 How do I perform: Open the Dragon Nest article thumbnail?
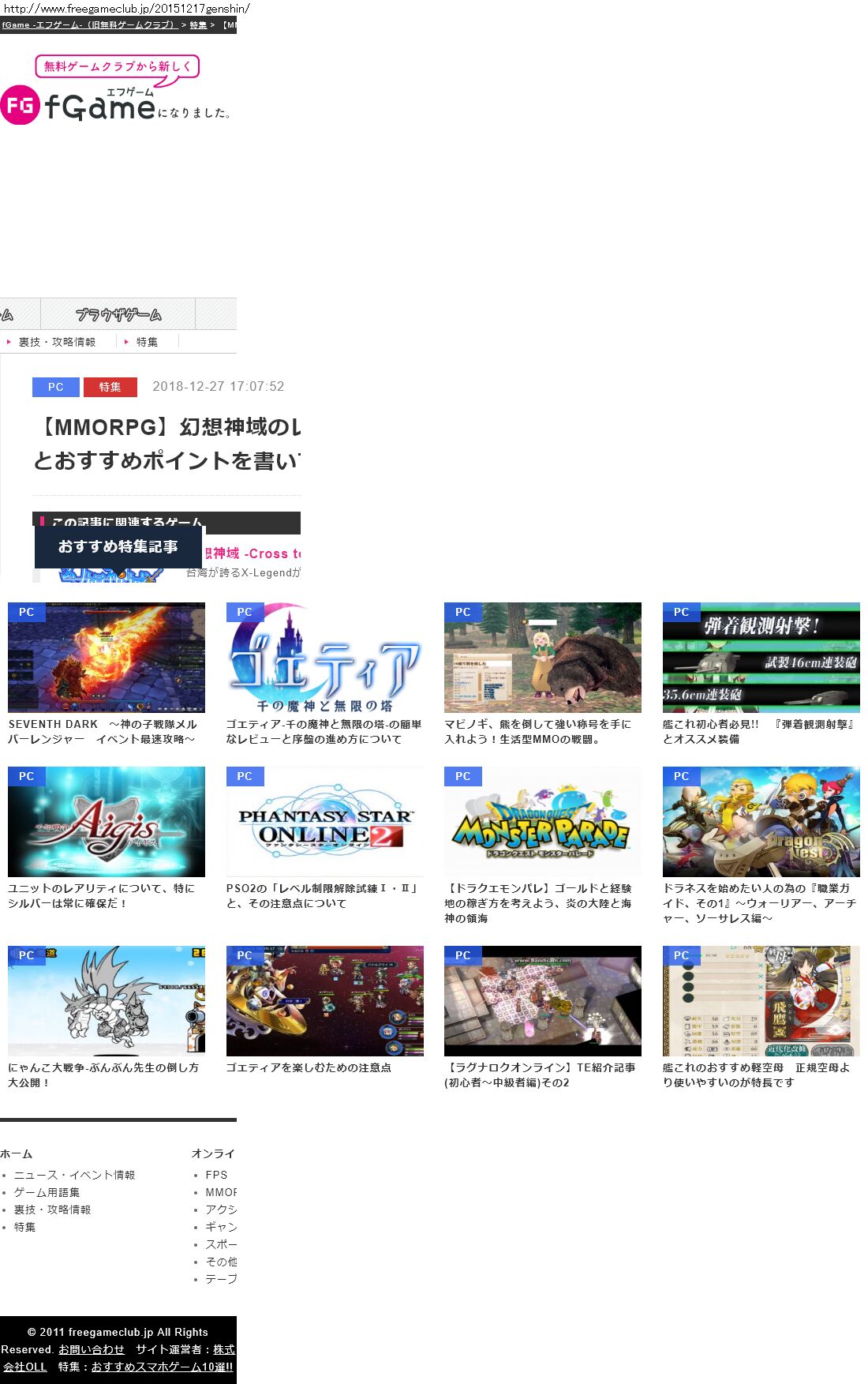pyautogui.click(x=761, y=822)
